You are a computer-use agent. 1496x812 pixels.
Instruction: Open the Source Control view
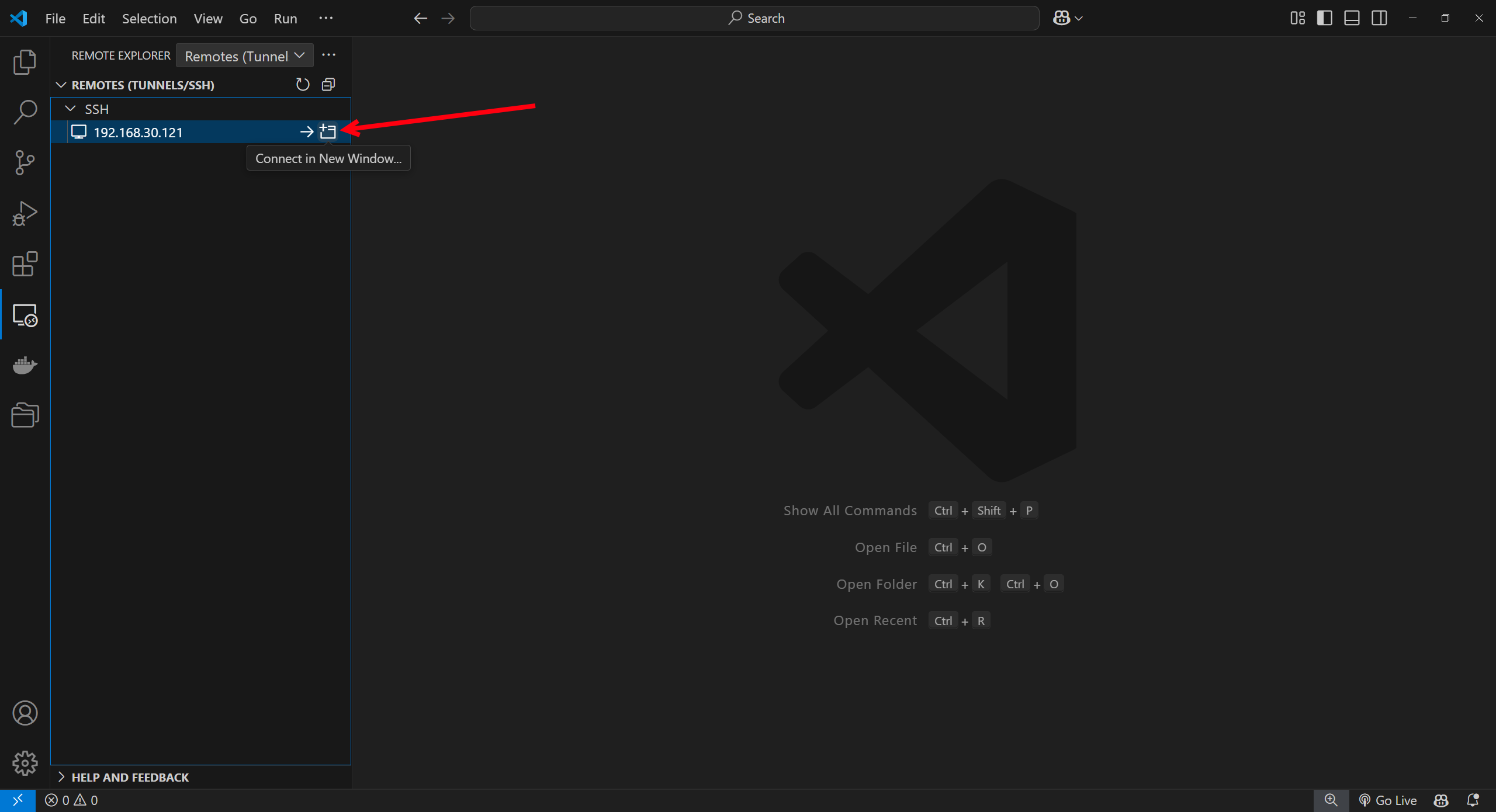25,162
